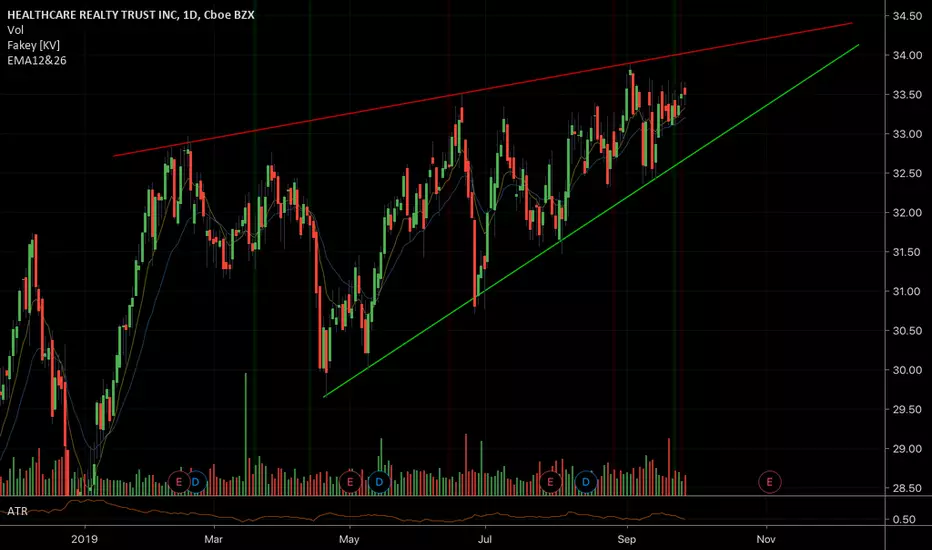
Task: Select the earnings marker between Jul and Sep
Action: point(550,482)
